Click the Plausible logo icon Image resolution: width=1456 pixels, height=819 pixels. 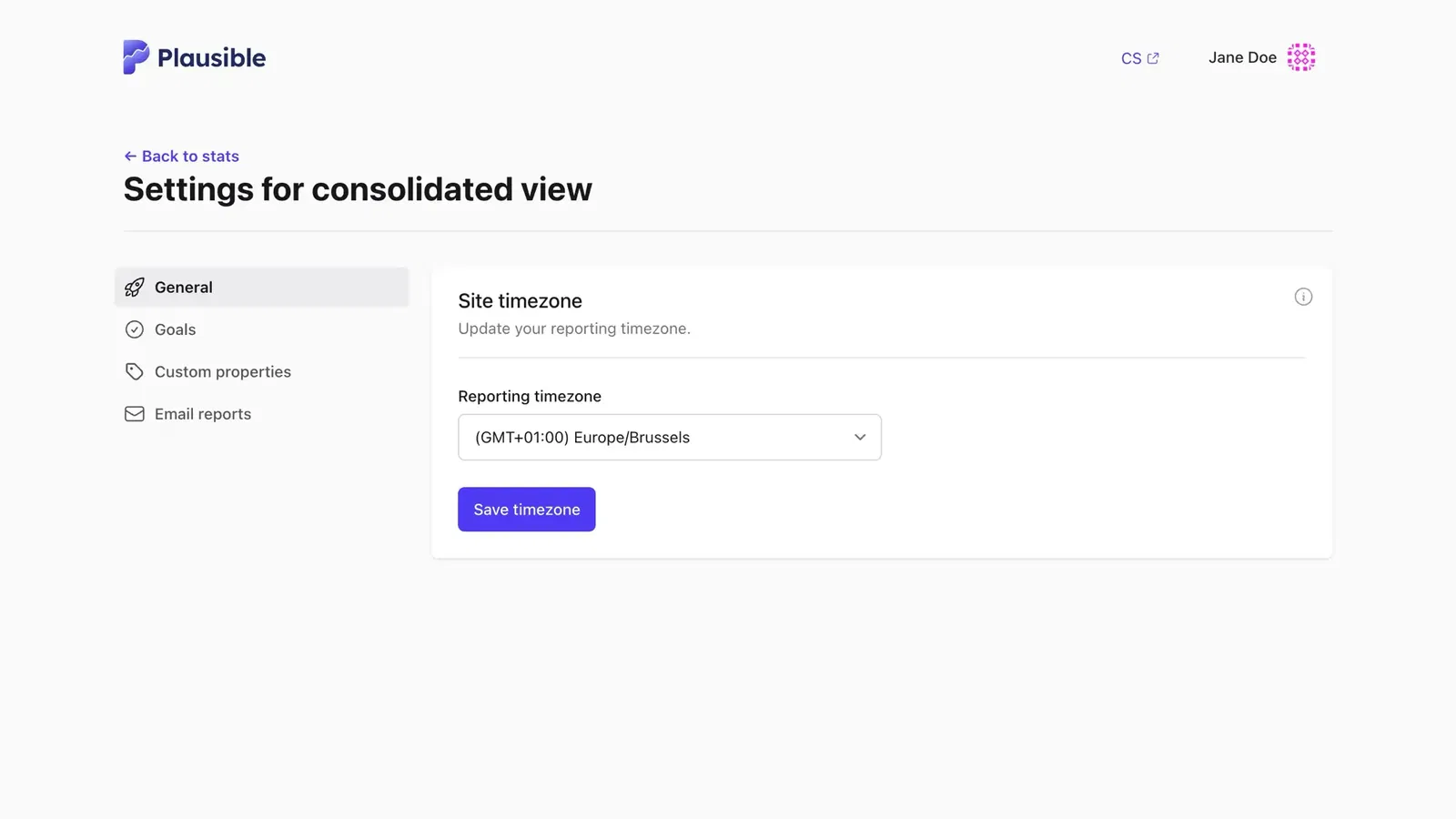coord(135,56)
